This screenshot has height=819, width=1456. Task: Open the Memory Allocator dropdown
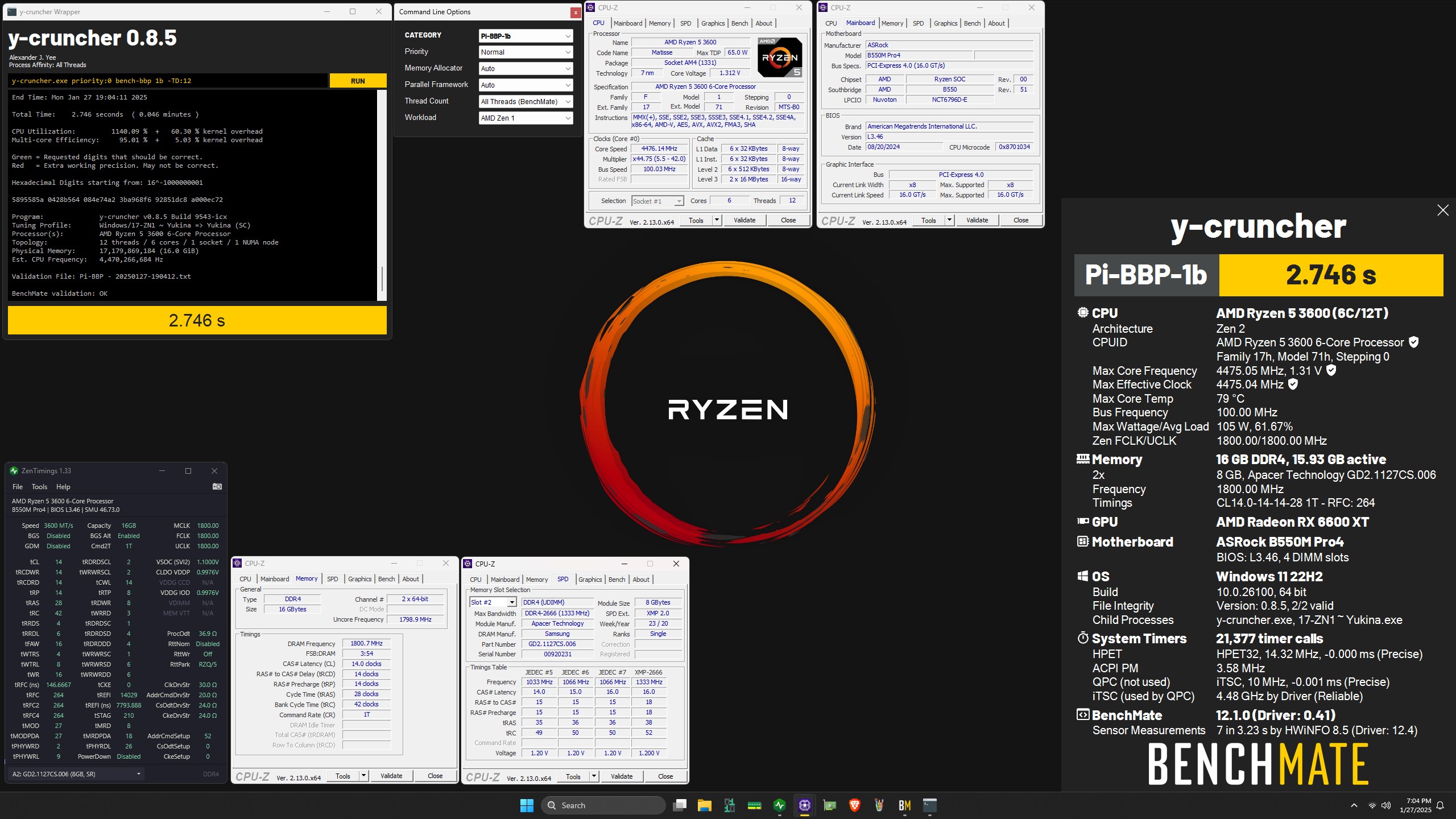pos(526,68)
